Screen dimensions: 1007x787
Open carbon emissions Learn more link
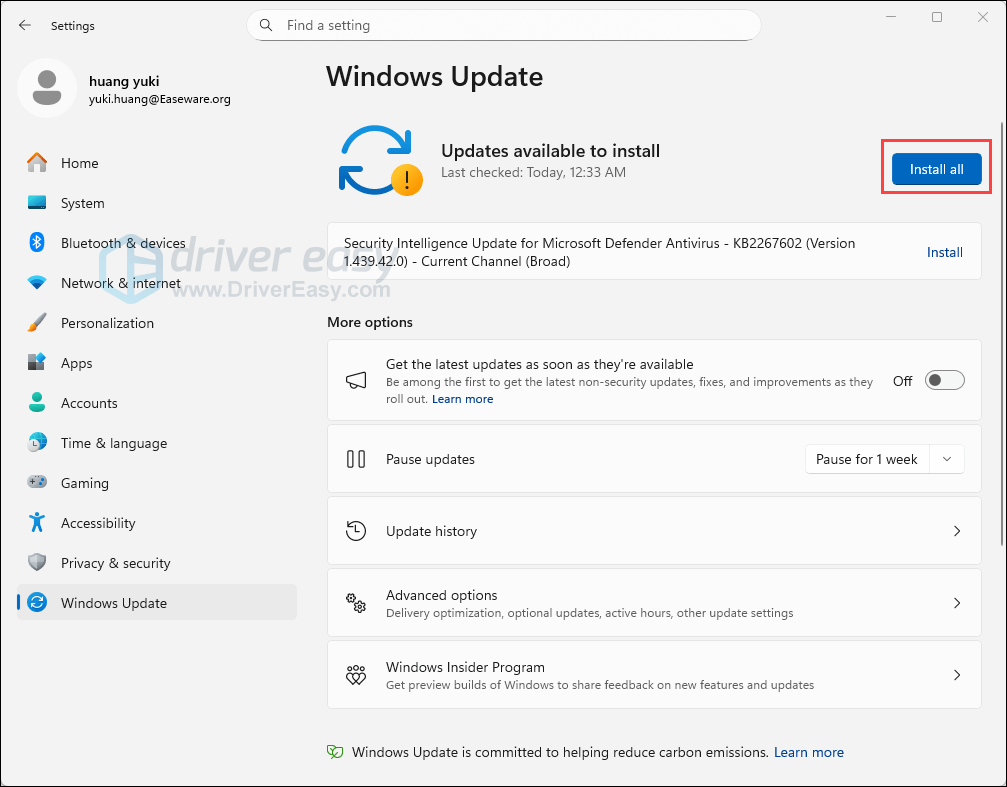(808, 752)
